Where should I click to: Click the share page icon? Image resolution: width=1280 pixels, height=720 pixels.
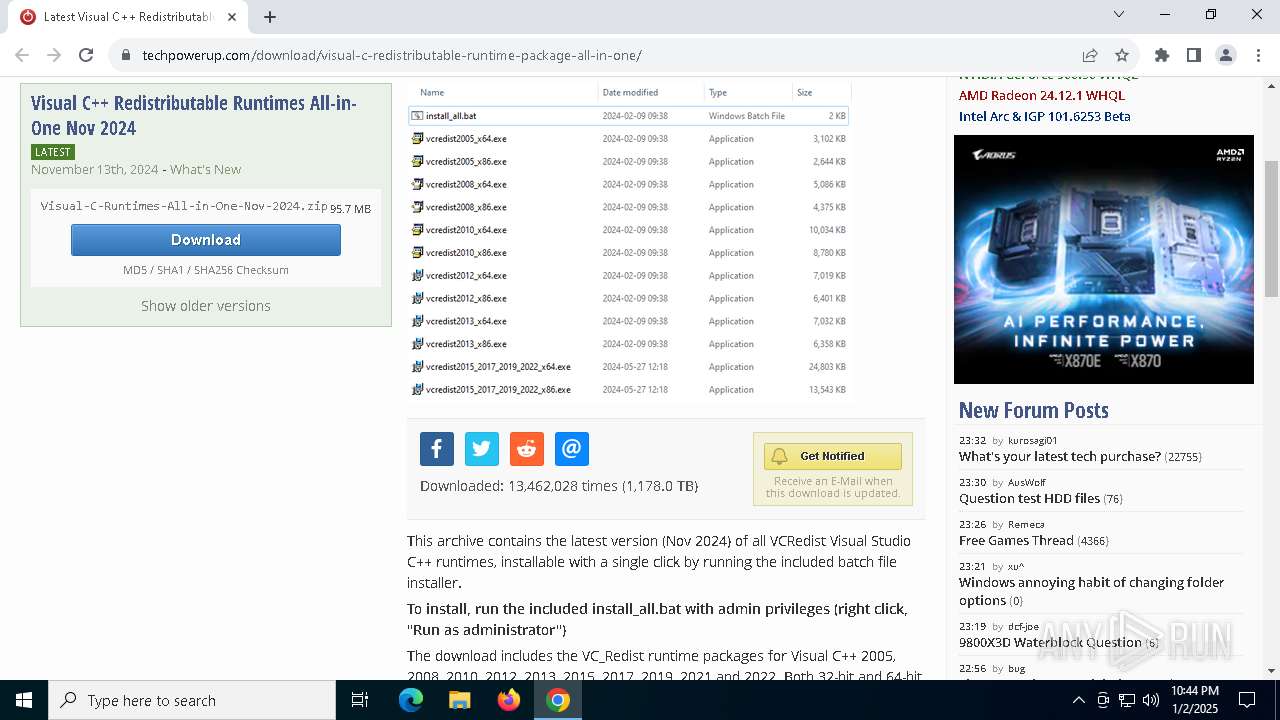coord(1090,56)
